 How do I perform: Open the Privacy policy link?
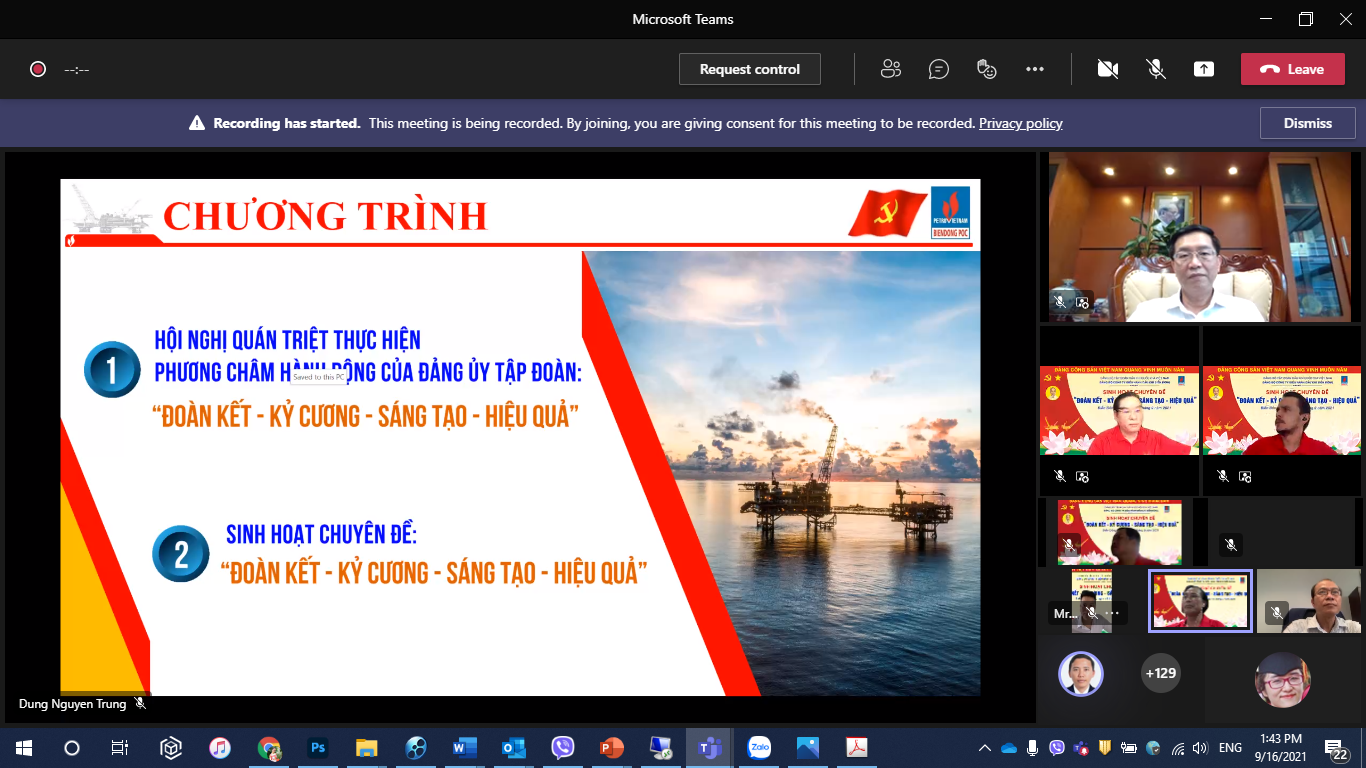click(x=1020, y=123)
